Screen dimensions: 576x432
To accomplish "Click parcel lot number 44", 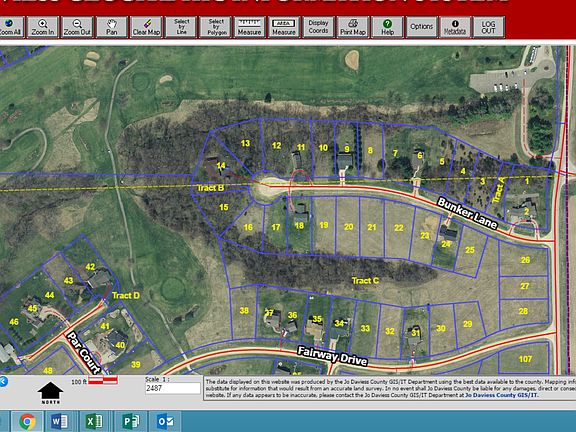I will coord(49,295).
